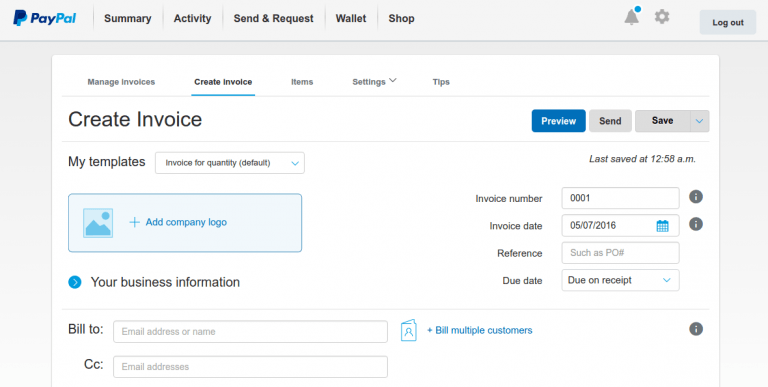Click the Last saved at 12:58 a.m. text

[642, 159]
